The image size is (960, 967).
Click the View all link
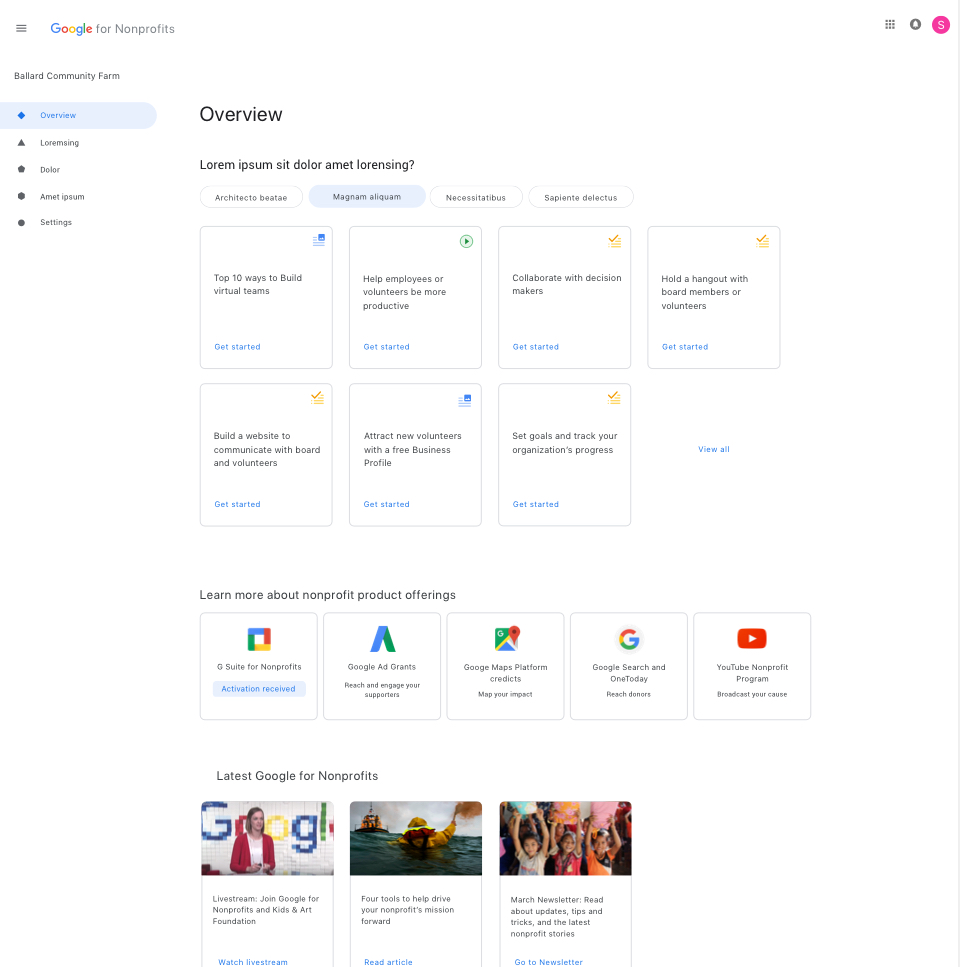(714, 449)
